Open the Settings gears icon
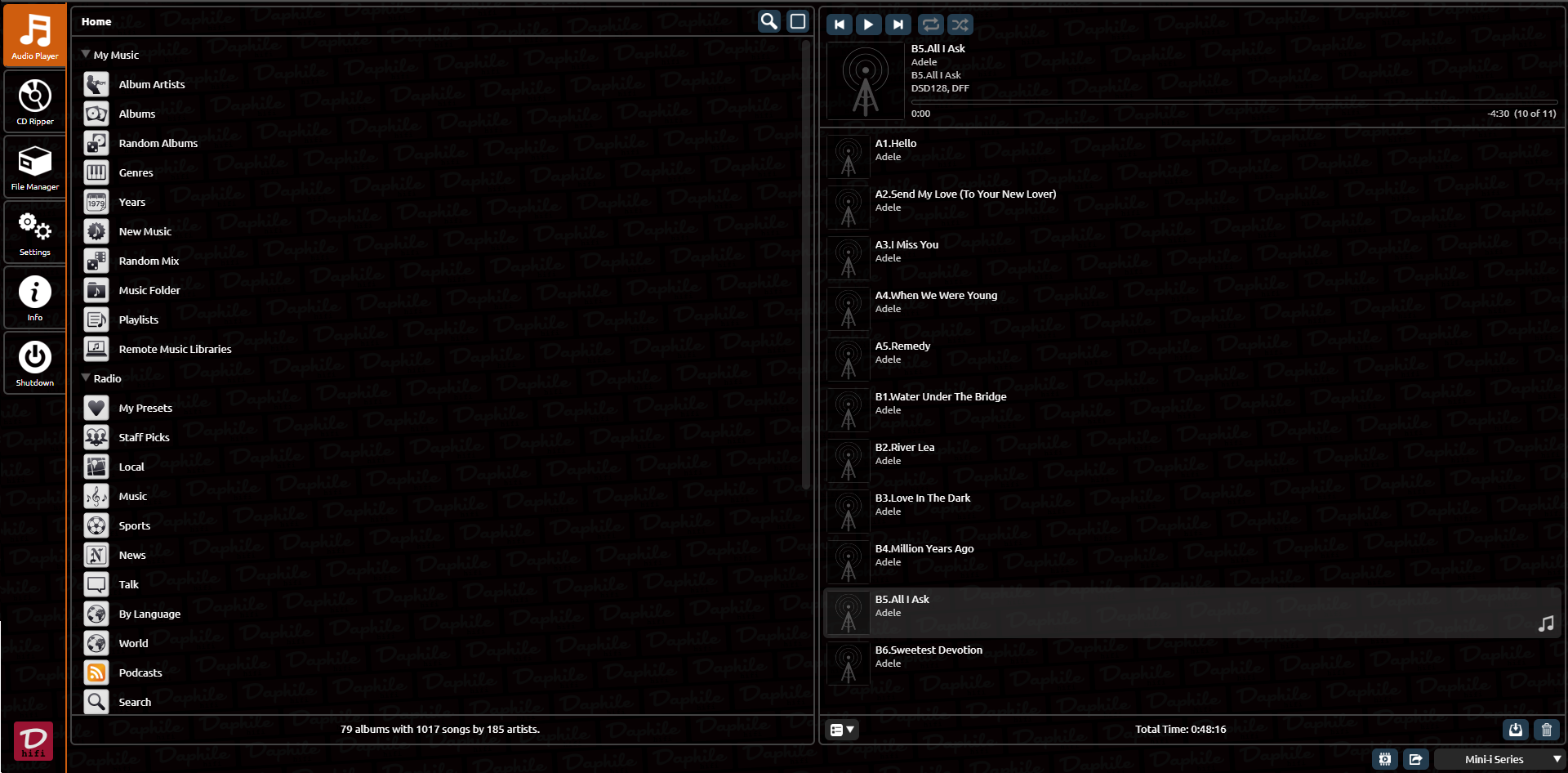This screenshot has width=1568, height=773. (x=35, y=233)
